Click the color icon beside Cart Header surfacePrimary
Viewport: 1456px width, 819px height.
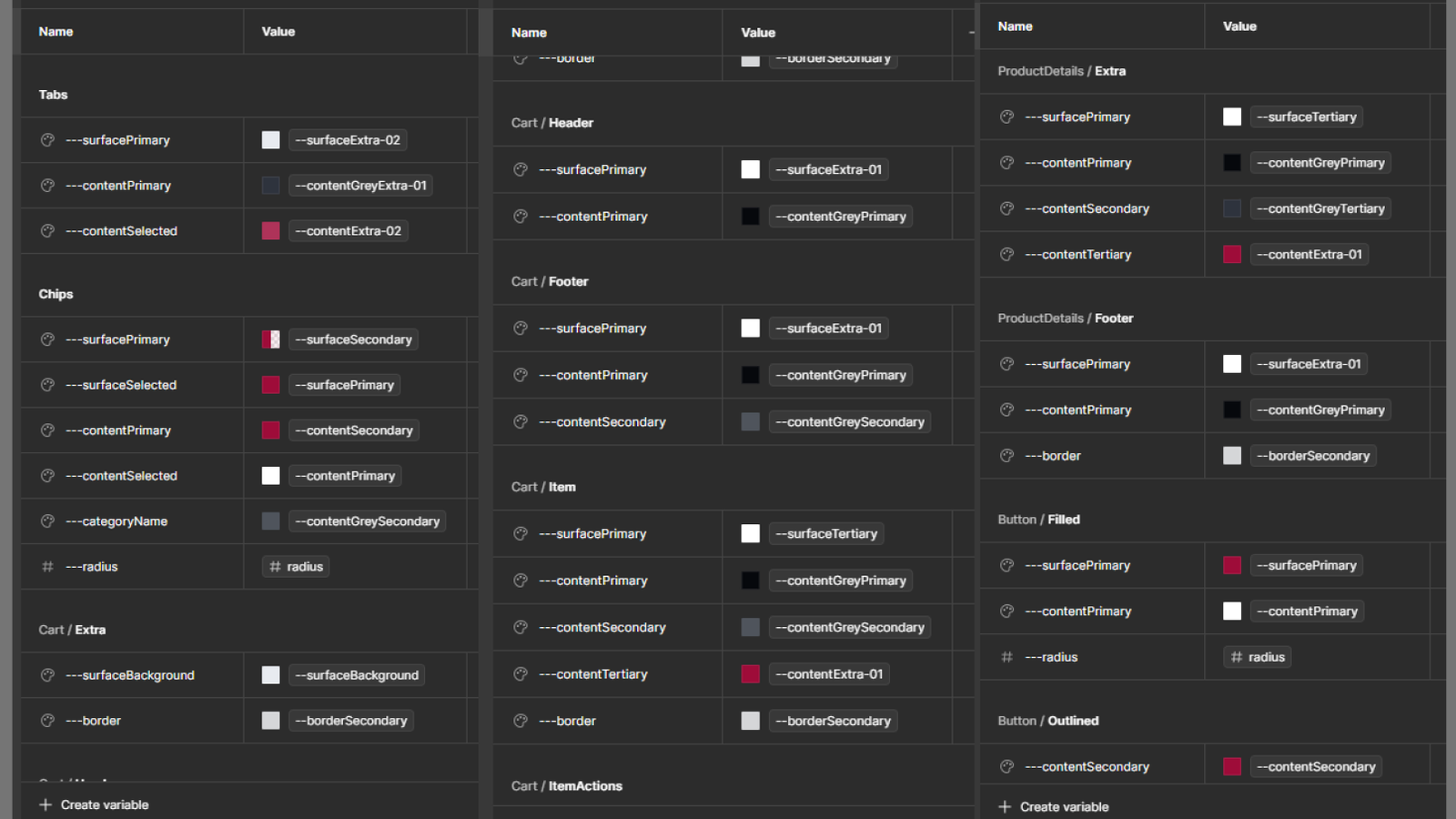(521, 169)
